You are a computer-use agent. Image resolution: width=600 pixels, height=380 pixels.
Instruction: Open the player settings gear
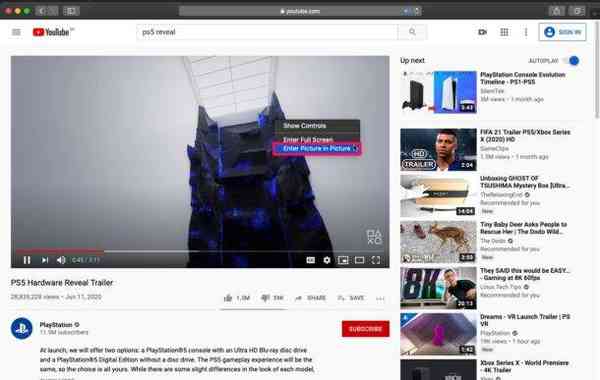(x=327, y=260)
